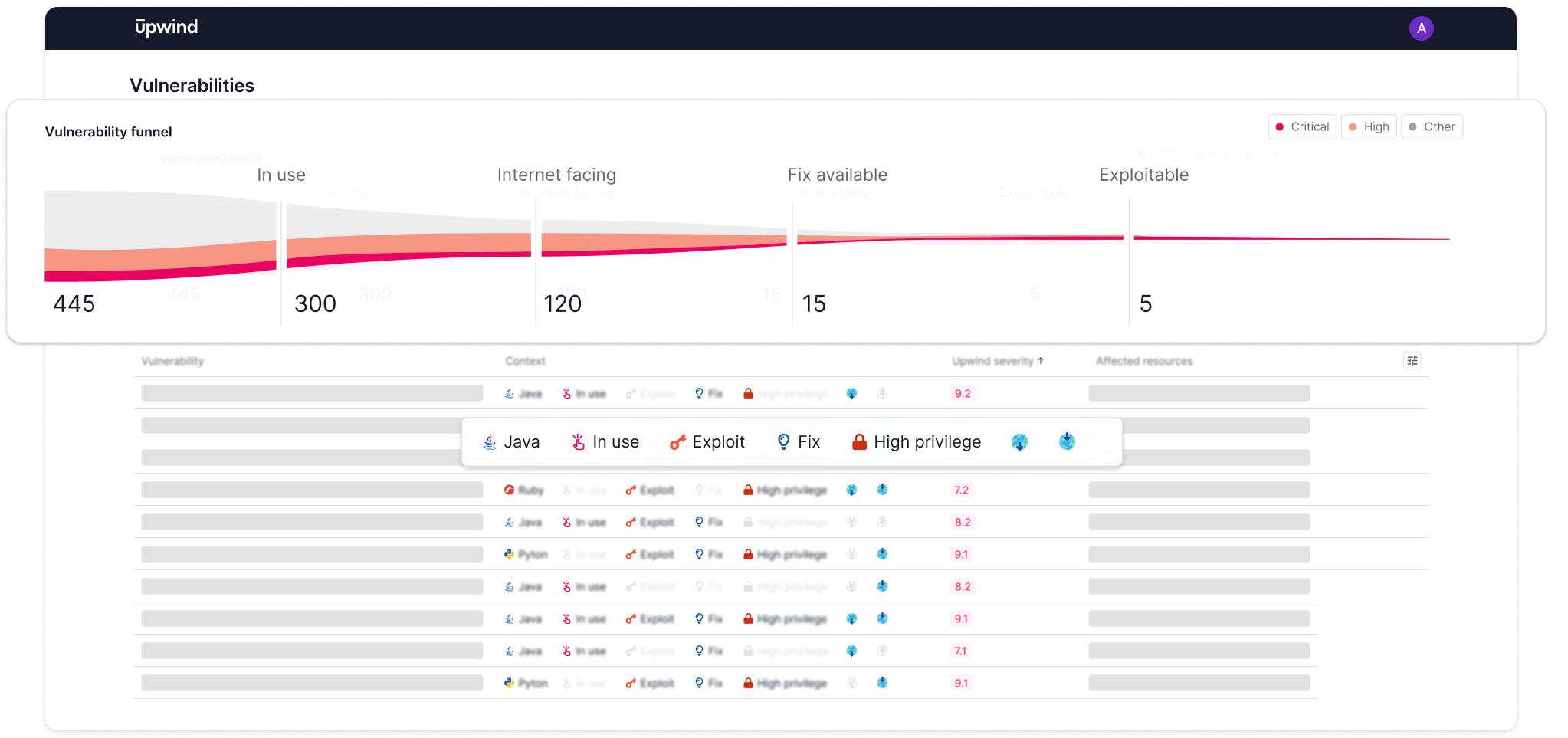The height and width of the screenshot is (738, 1568).
Task: Select the Exploit key icon
Action: (677, 441)
